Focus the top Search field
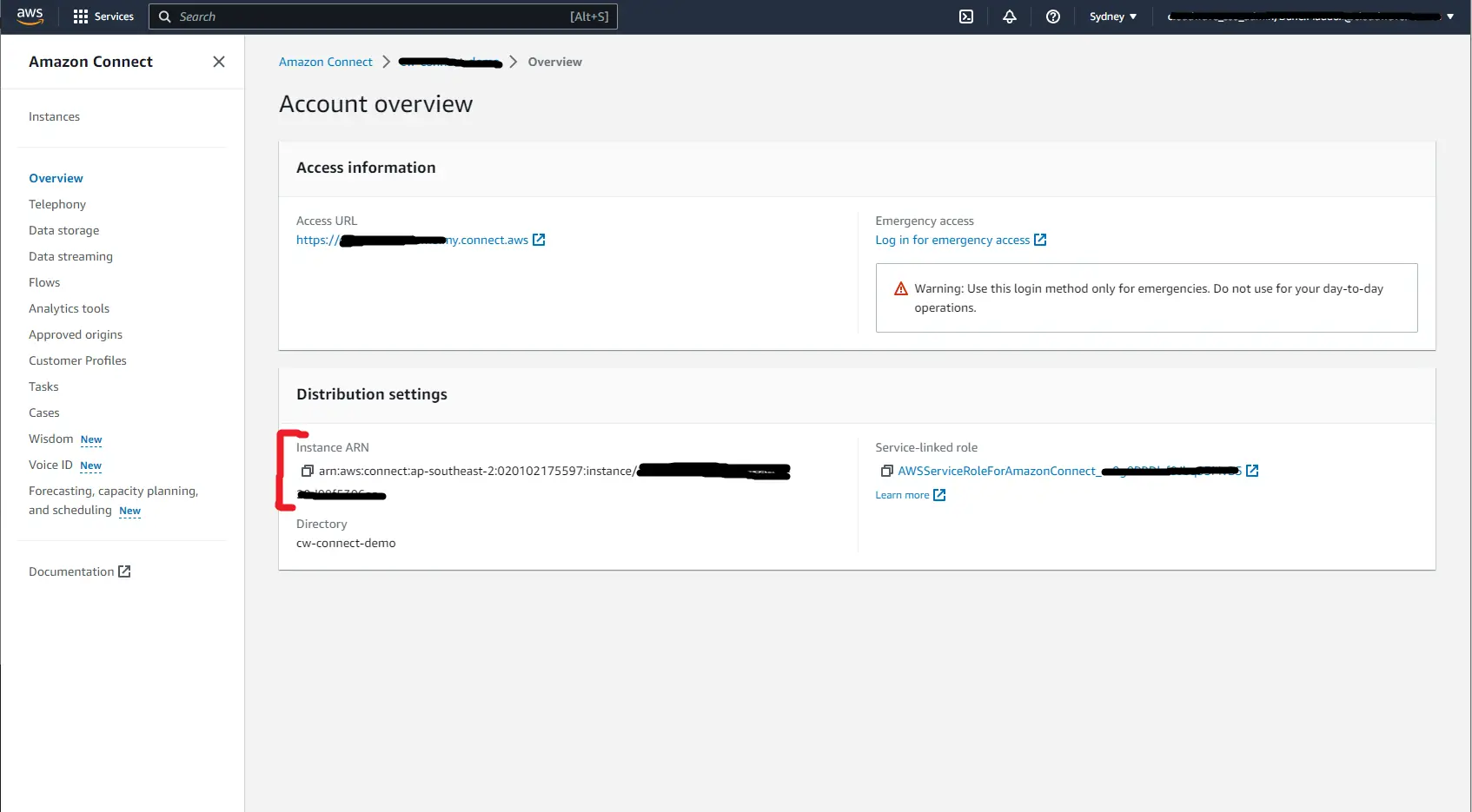The width and height of the screenshot is (1472, 812). click(x=383, y=17)
